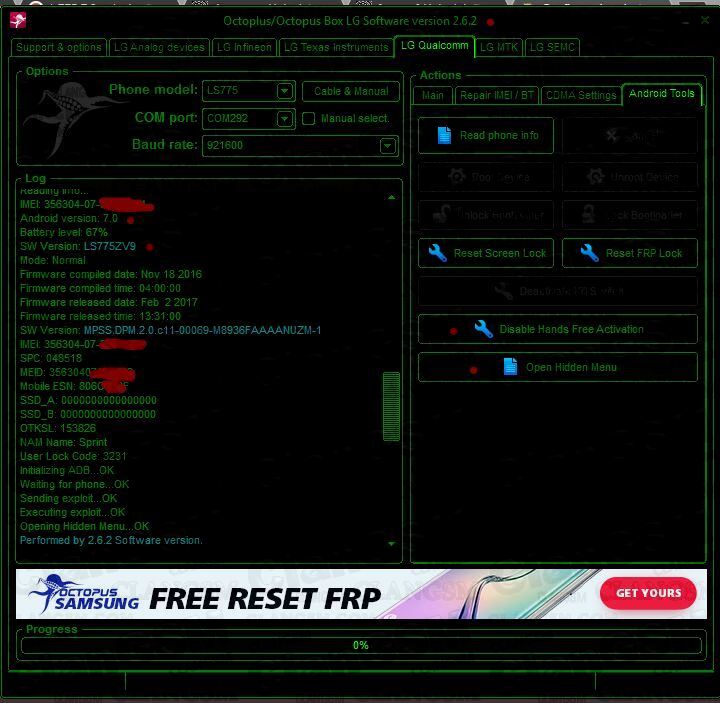This screenshot has width=720, height=703.
Task: Click 'Firmware released date: Feb 2 2017' line
Action: 109,303
